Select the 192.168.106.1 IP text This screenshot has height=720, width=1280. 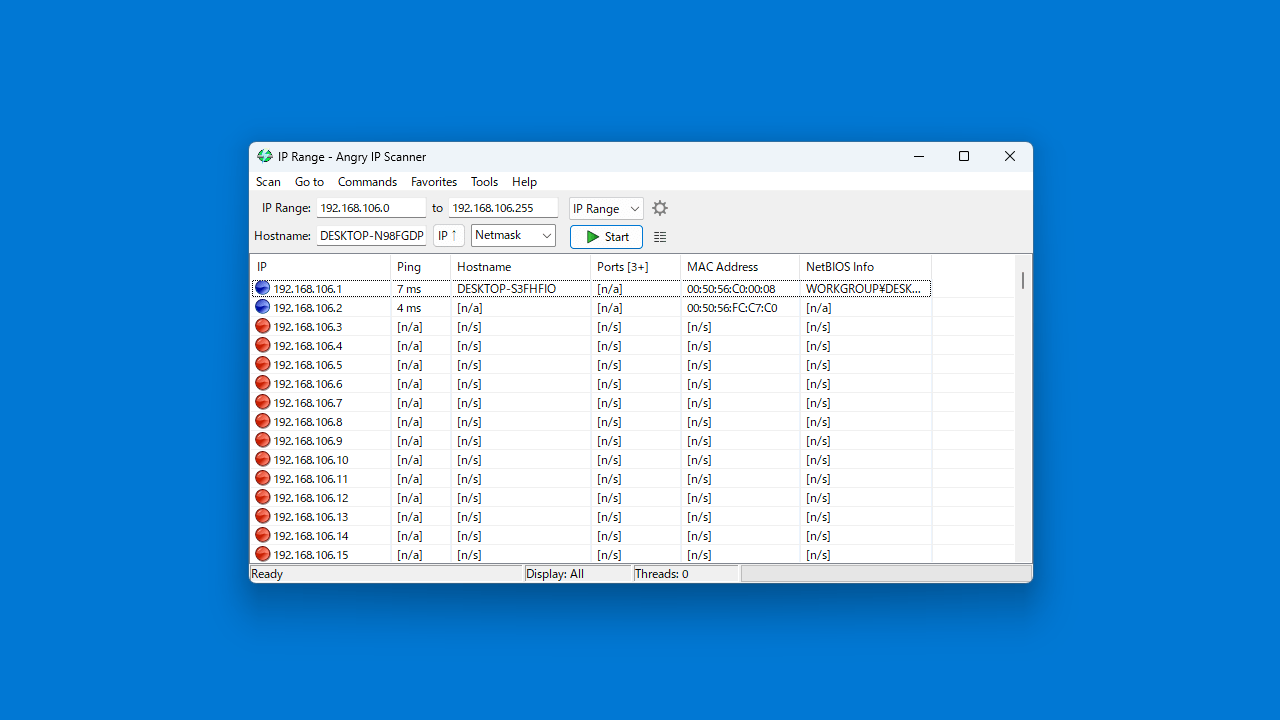coord(307,289)
